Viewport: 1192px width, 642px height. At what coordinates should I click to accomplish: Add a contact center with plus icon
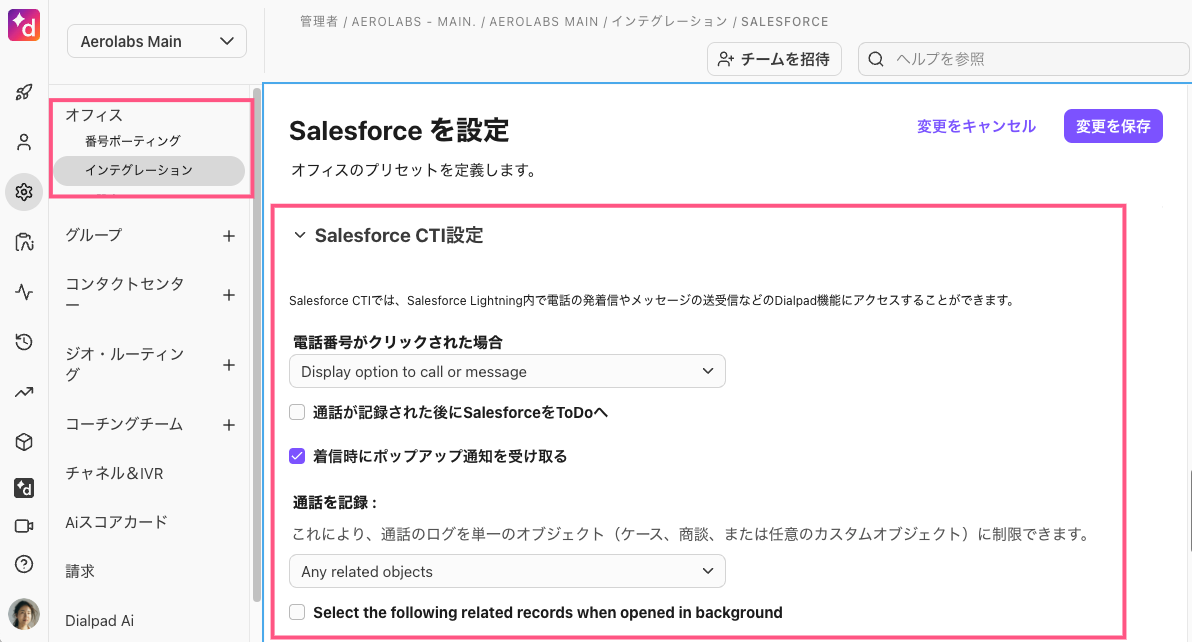(x=229, y=295)
